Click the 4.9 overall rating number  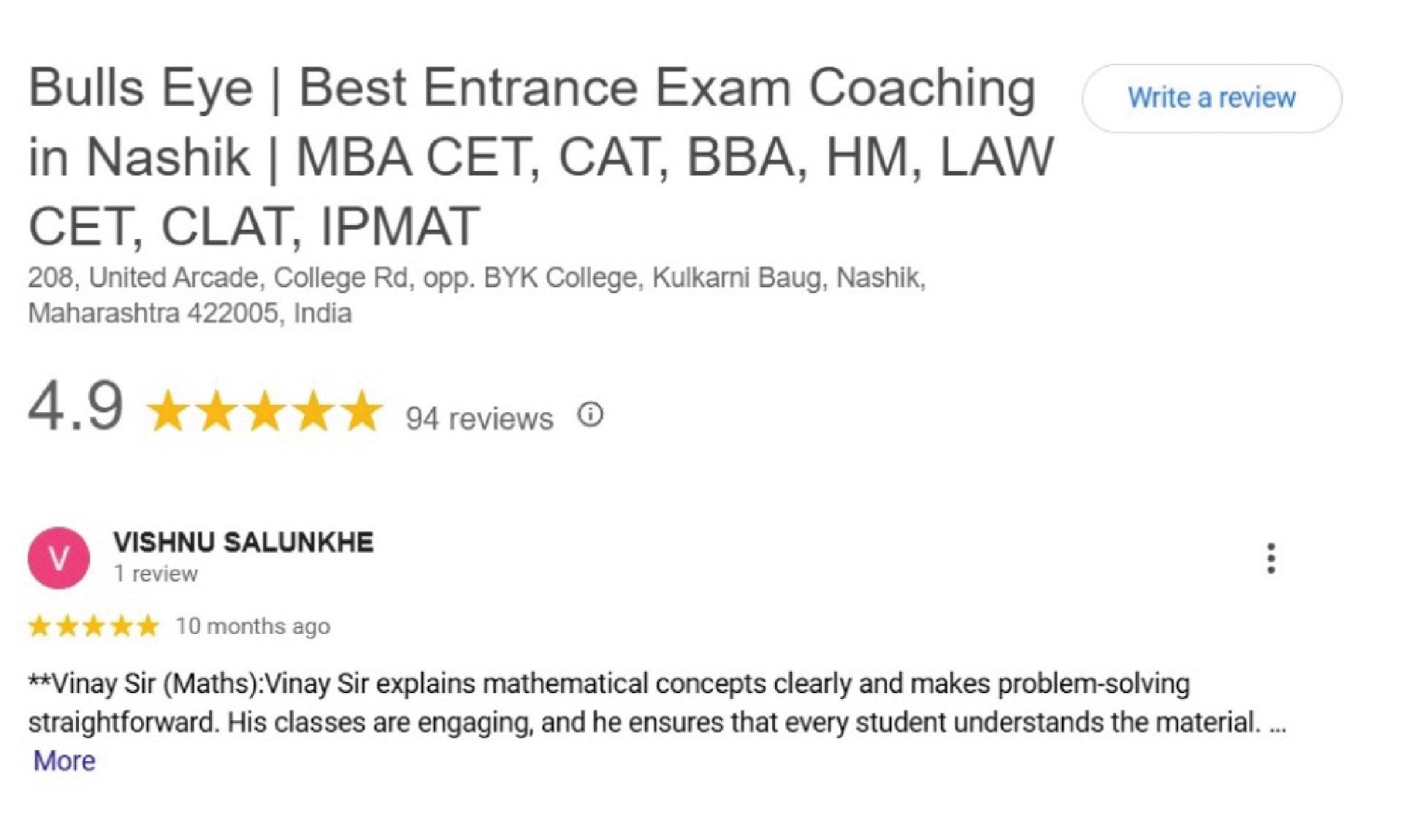[x=75, y=406]
